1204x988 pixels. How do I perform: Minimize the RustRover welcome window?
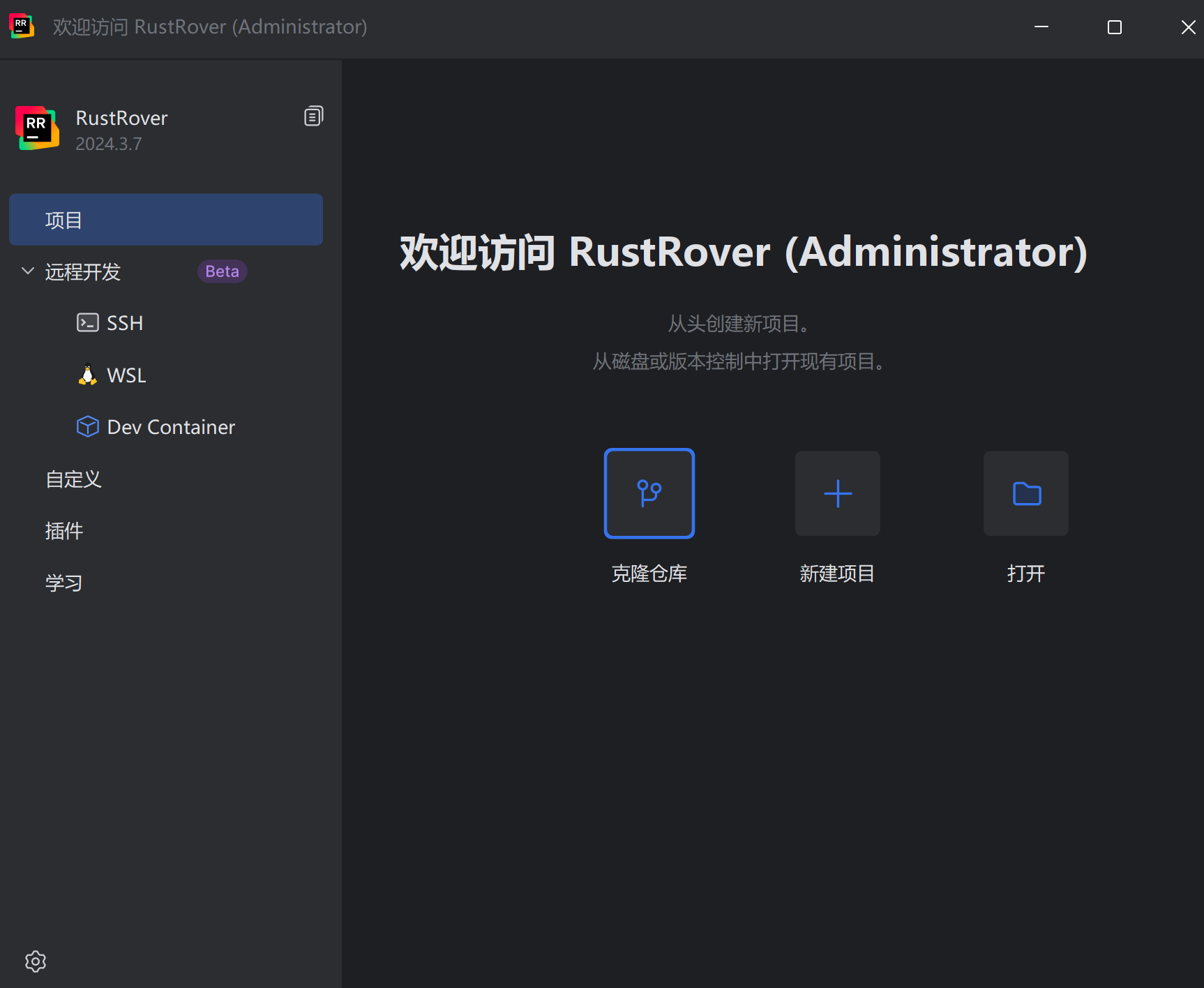(x=1041, y=27)
